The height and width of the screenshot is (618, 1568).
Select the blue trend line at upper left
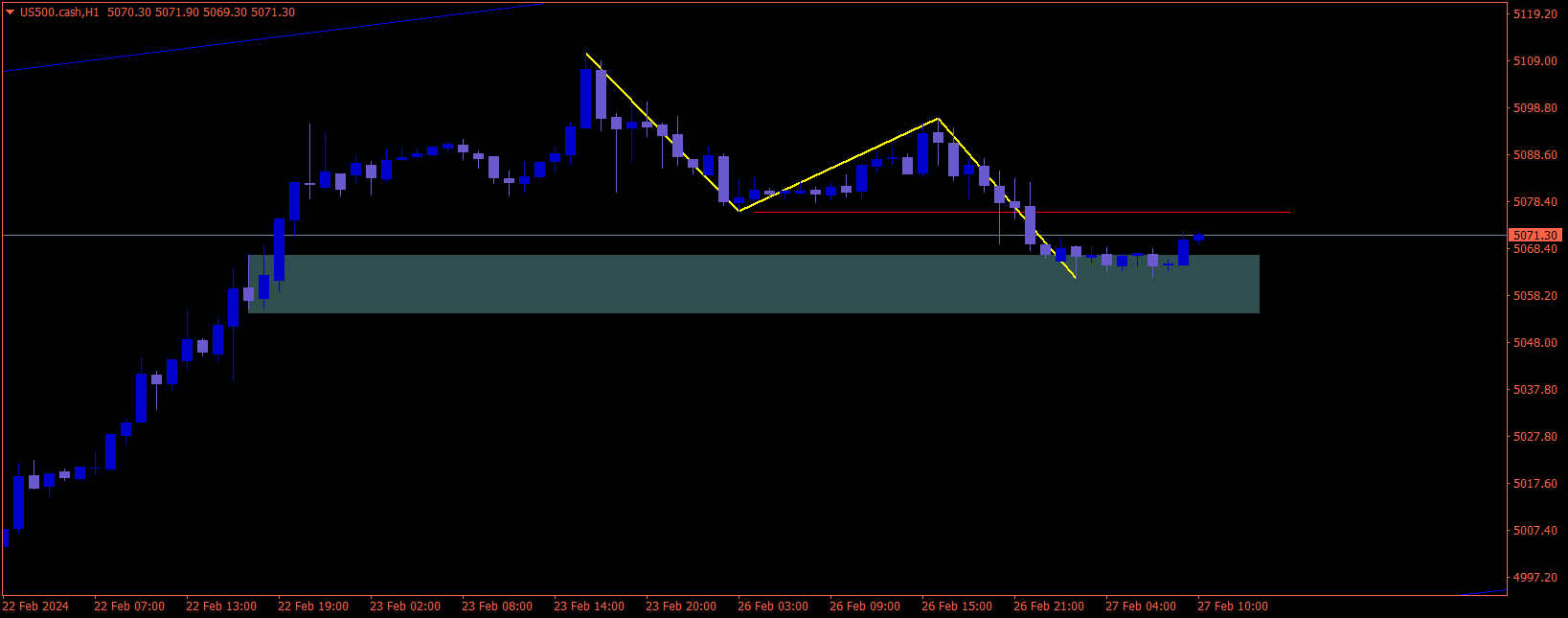coord(272,37)
